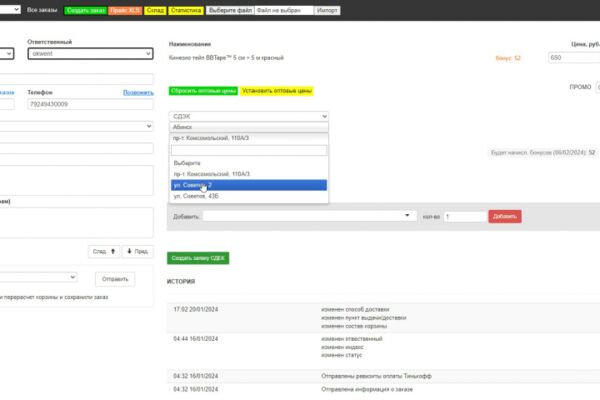This screenshot has height=400, width=600.
Task: Click the green Создать заказ button
Action: point(86,10)
